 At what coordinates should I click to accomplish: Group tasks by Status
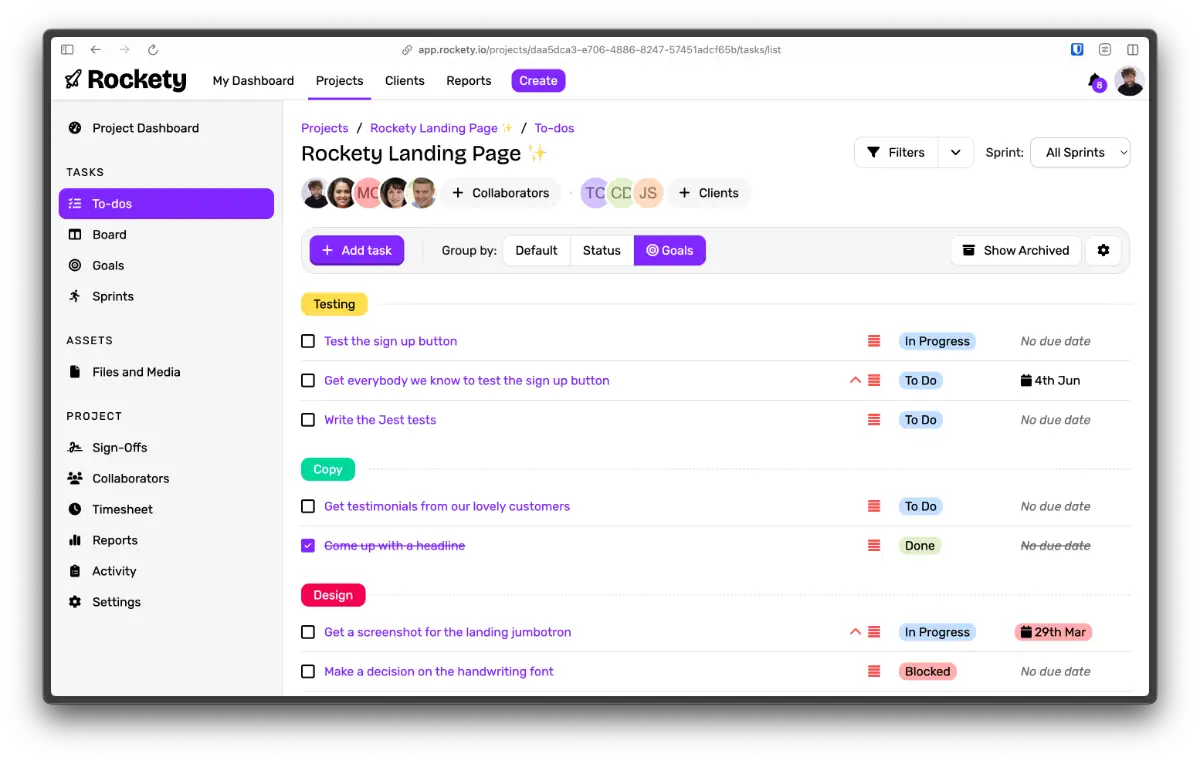602,250
